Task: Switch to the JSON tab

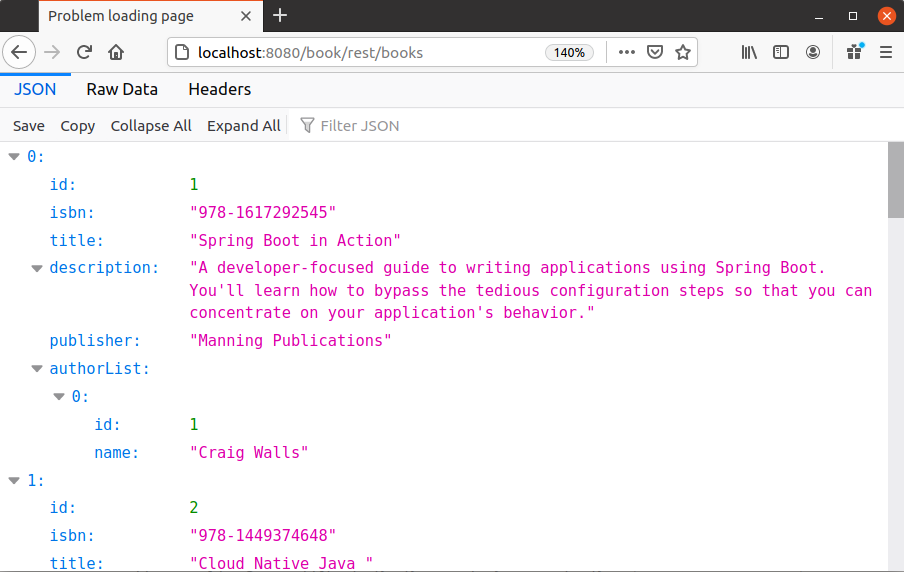Action: [35, 90]
